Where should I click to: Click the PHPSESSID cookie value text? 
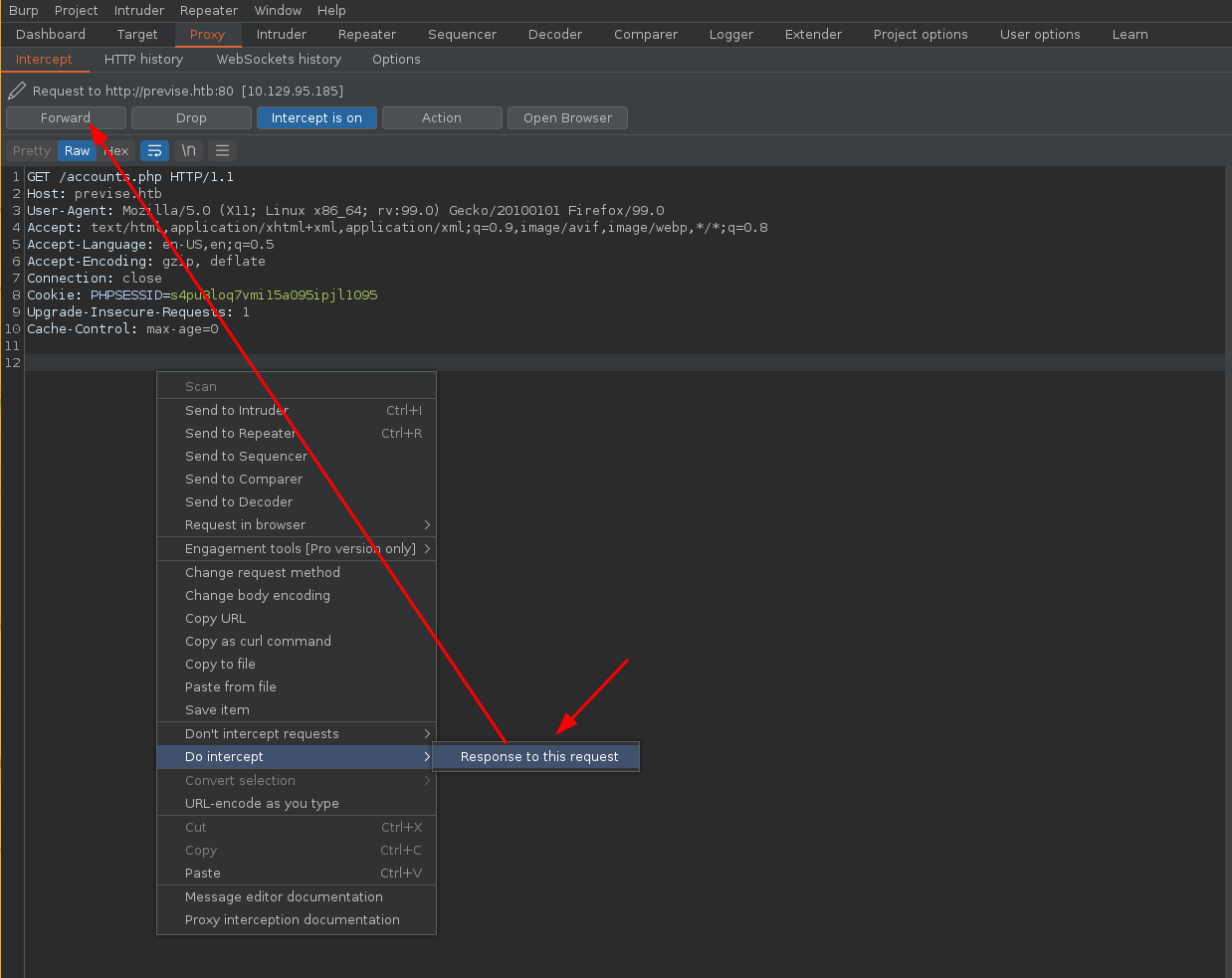pos(274,295)
